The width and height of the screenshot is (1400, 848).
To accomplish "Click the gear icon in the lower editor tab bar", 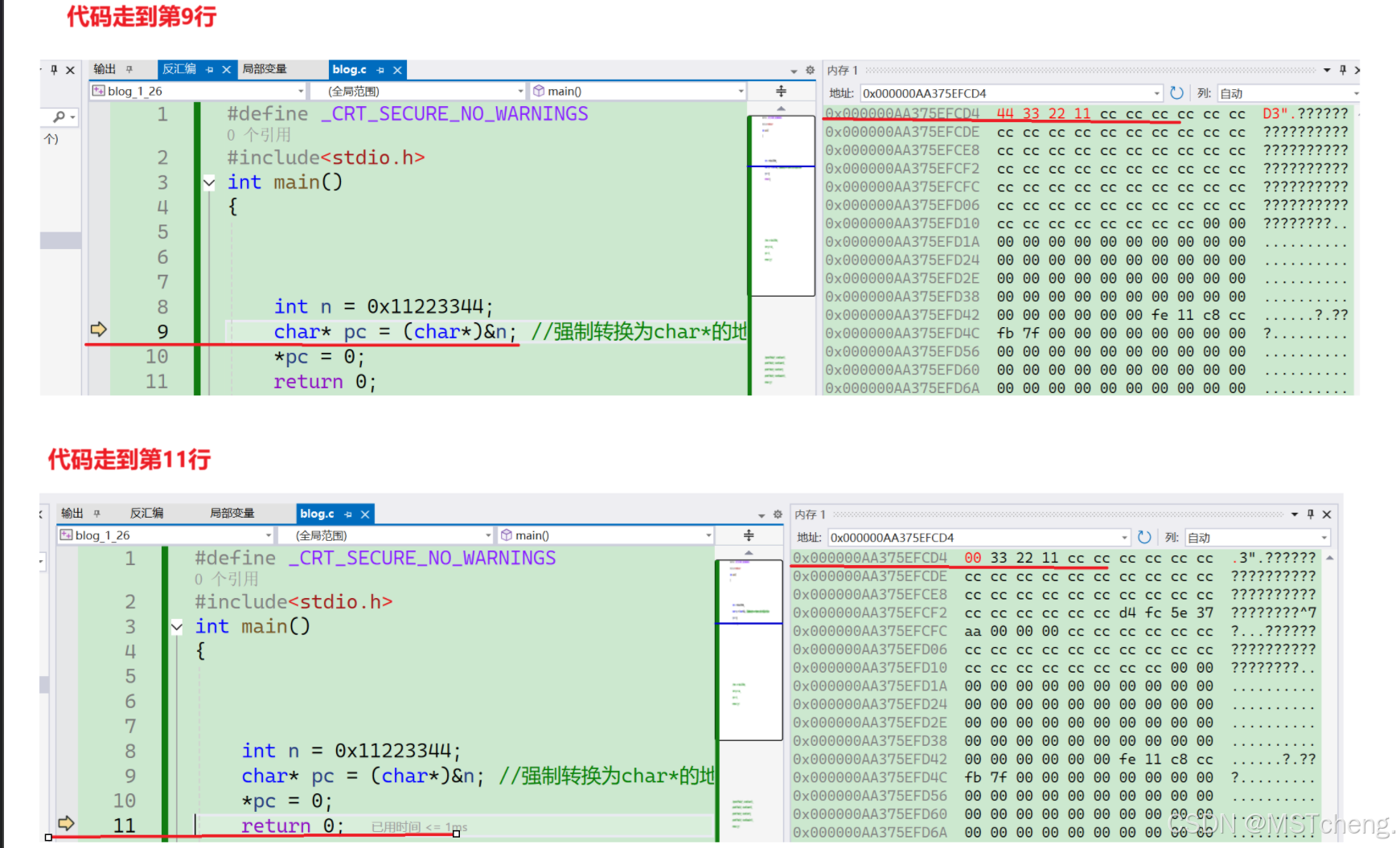I will [778, 514].
